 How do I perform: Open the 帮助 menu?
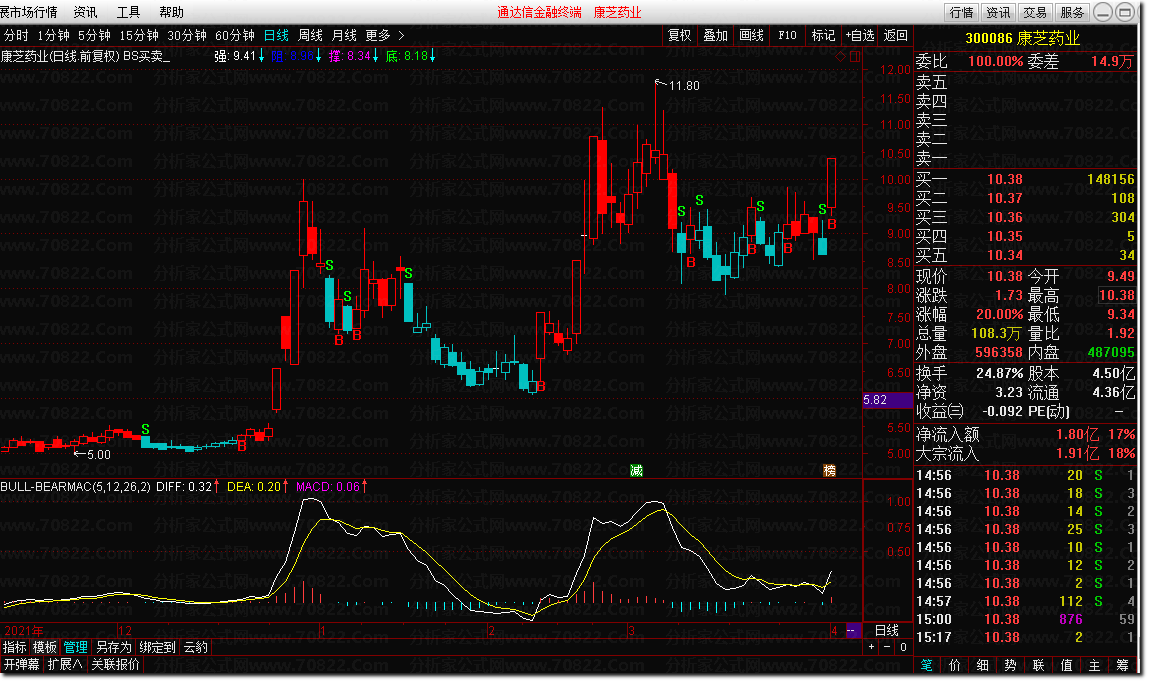pyautogui.click(x=171, y=12)
